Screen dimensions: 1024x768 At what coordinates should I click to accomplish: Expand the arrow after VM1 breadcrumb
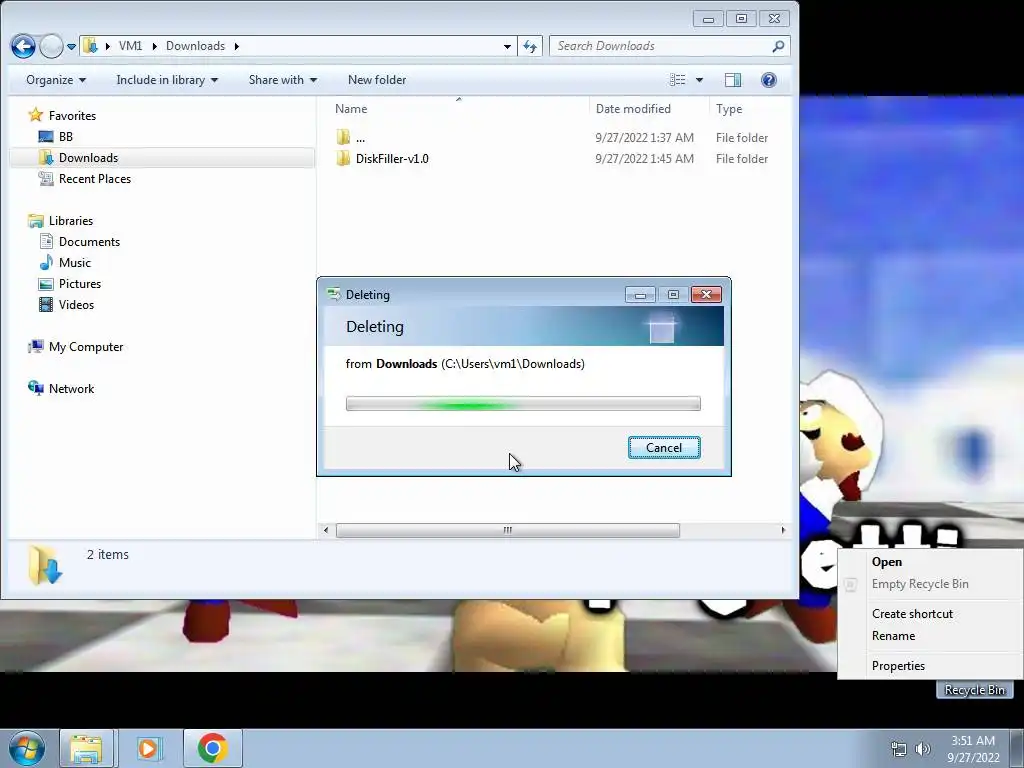point(155,46)
